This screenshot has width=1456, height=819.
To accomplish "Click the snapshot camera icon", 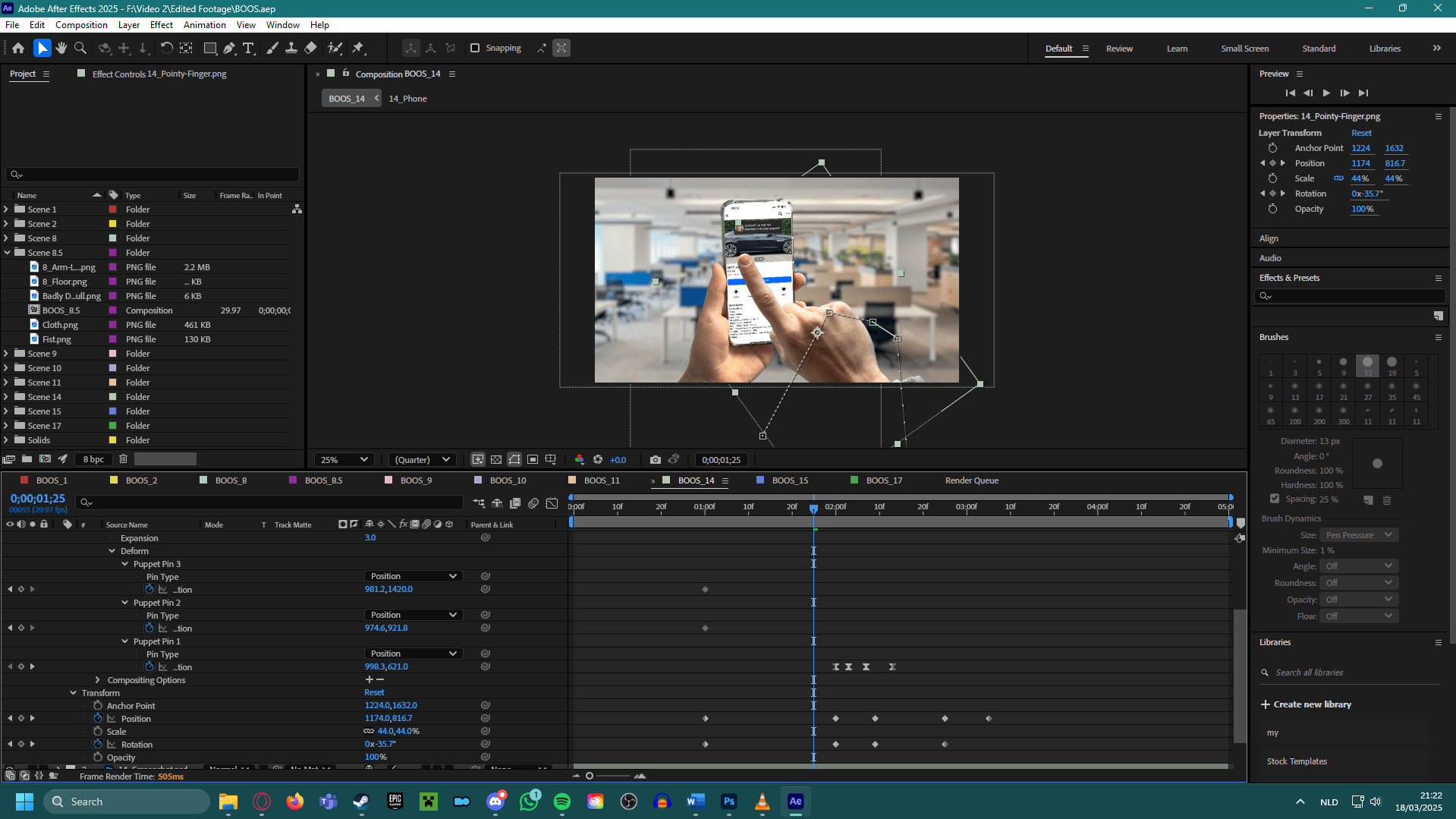I will [x=656, y=459].
